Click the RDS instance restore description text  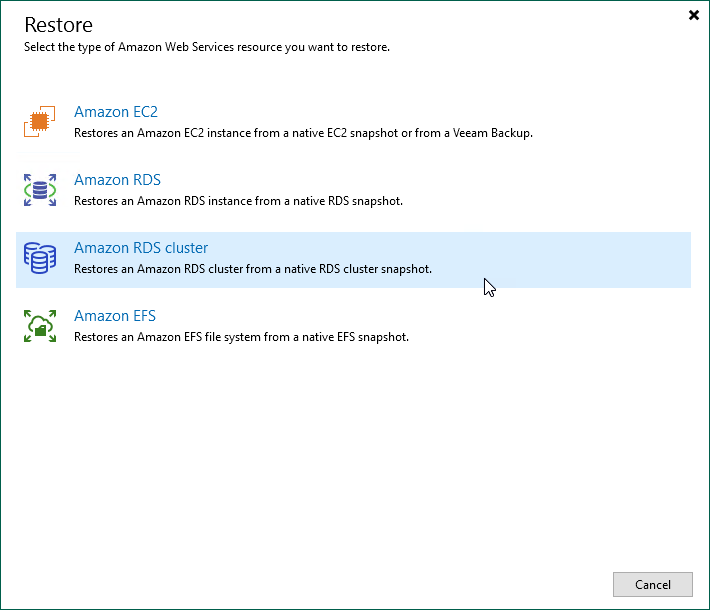238,201
